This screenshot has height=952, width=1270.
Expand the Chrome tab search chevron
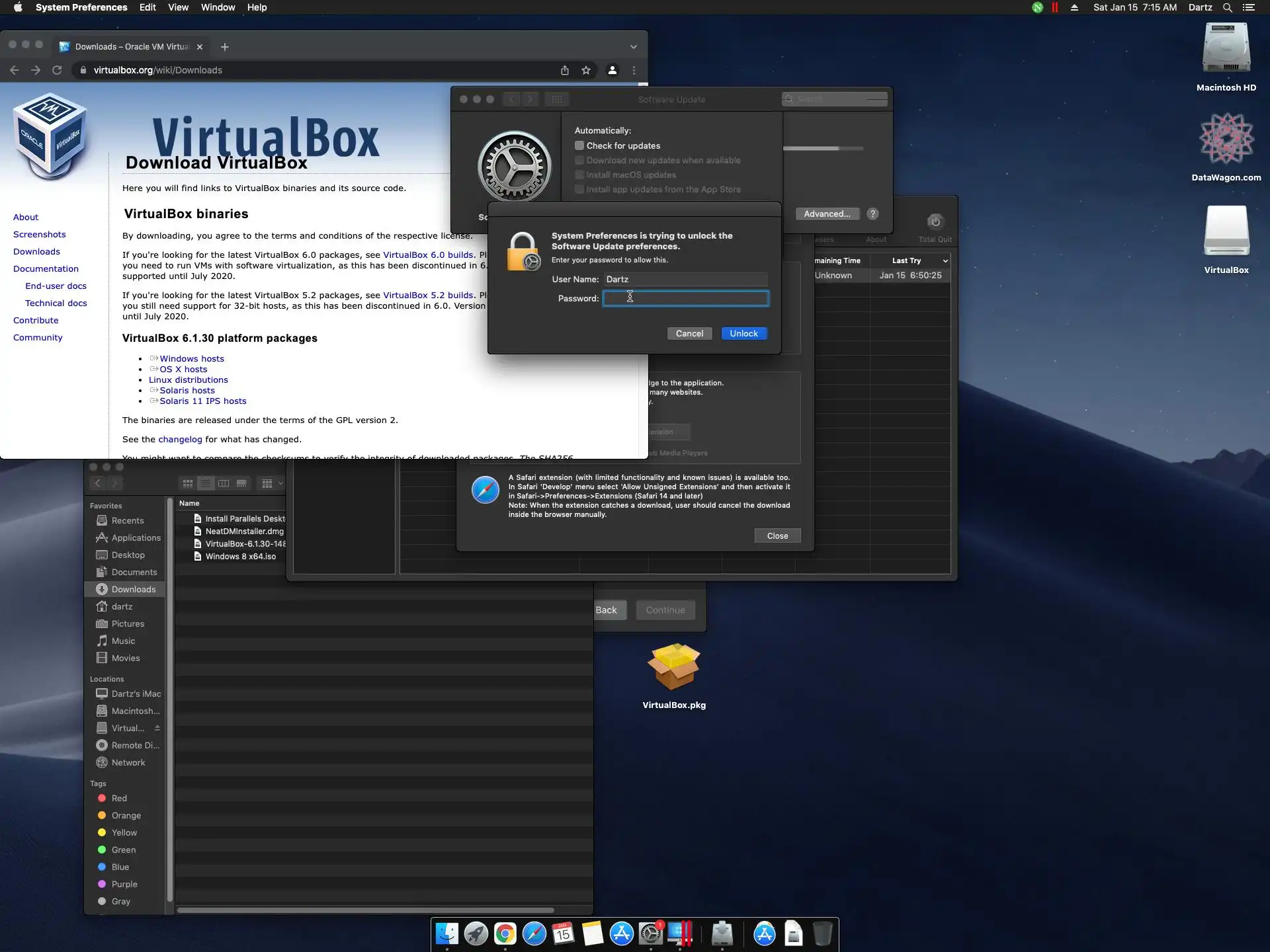pyautogui.click(x=633, y=47)
